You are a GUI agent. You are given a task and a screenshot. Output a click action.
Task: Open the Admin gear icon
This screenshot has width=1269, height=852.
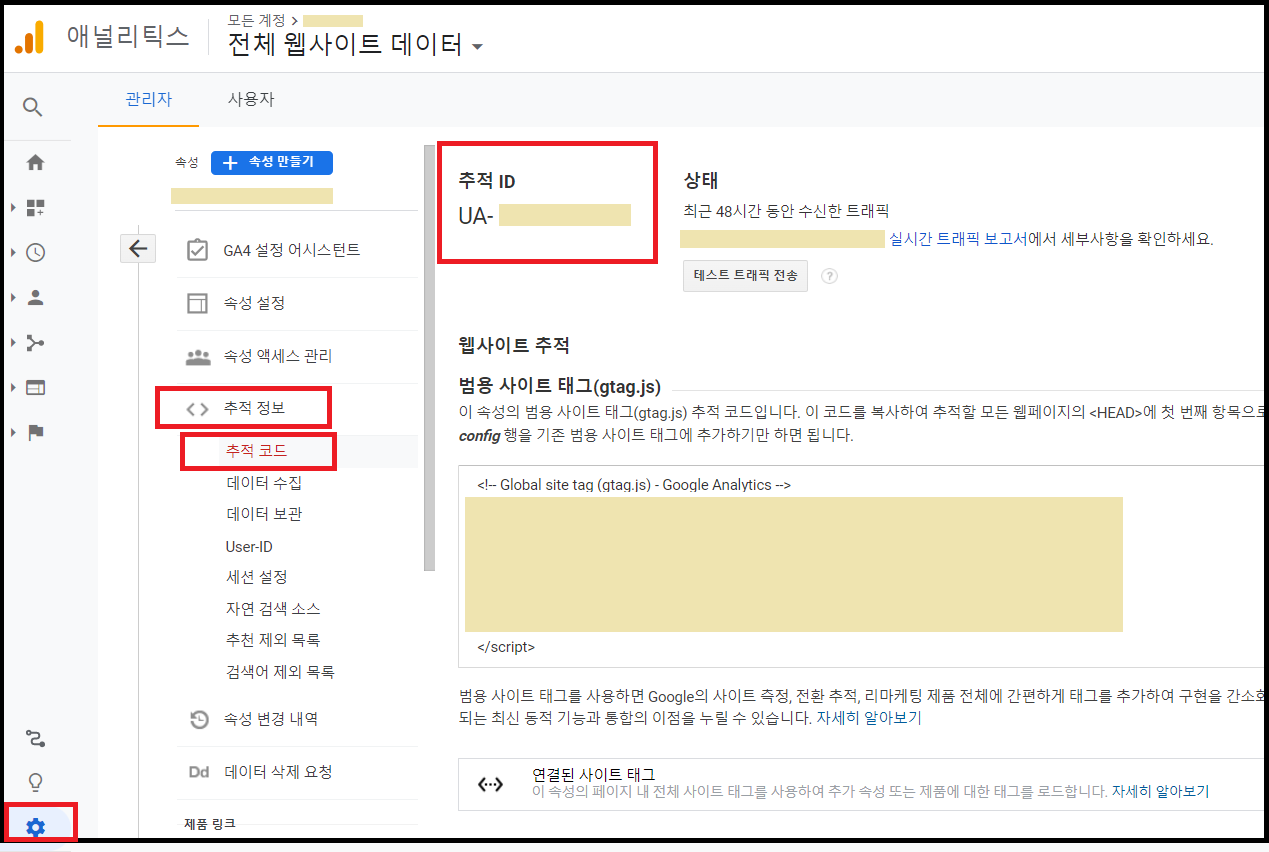(36, 824)
